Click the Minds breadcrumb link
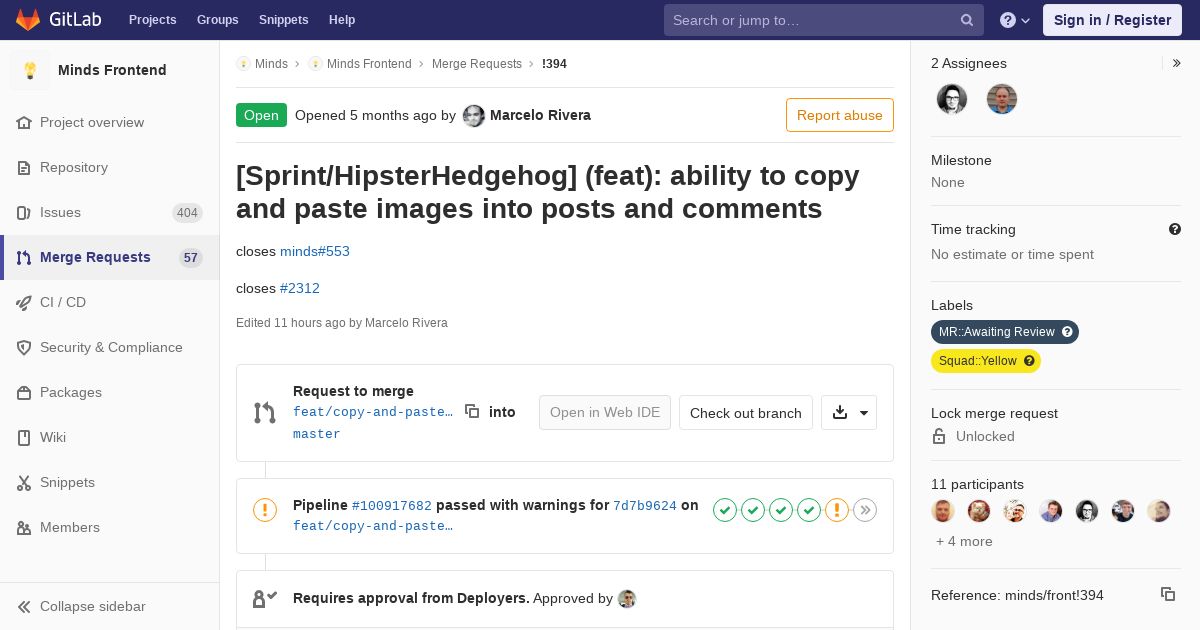 click(x=262, y=64)
